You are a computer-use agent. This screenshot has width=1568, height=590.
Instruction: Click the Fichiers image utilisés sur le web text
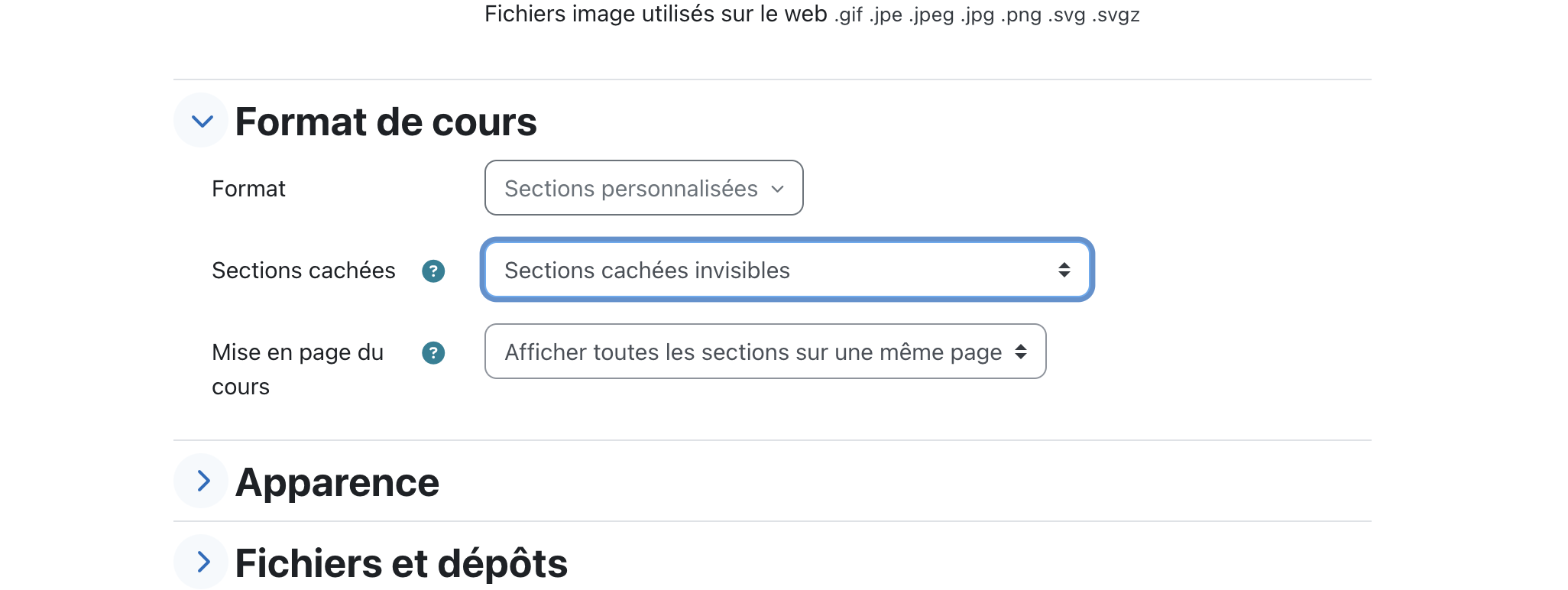point(656,14)
